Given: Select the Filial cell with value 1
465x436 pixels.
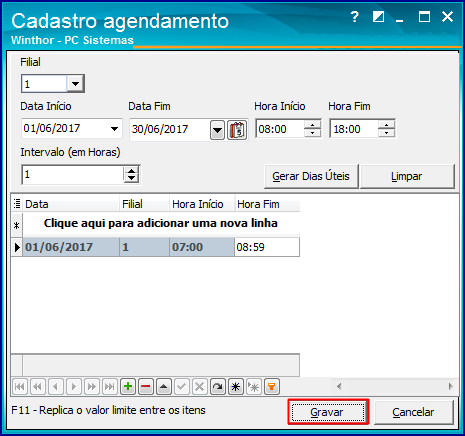Looking at the screenshot, I should click(144, 247).
